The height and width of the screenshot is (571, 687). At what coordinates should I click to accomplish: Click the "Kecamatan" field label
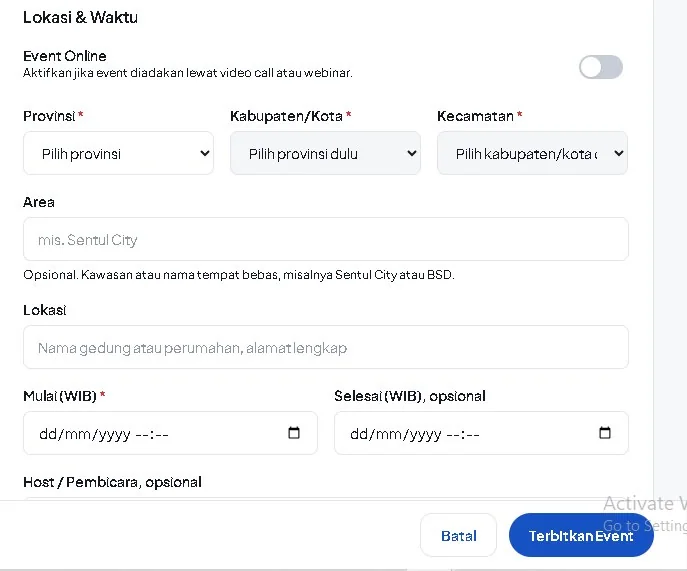coord(475,116)
